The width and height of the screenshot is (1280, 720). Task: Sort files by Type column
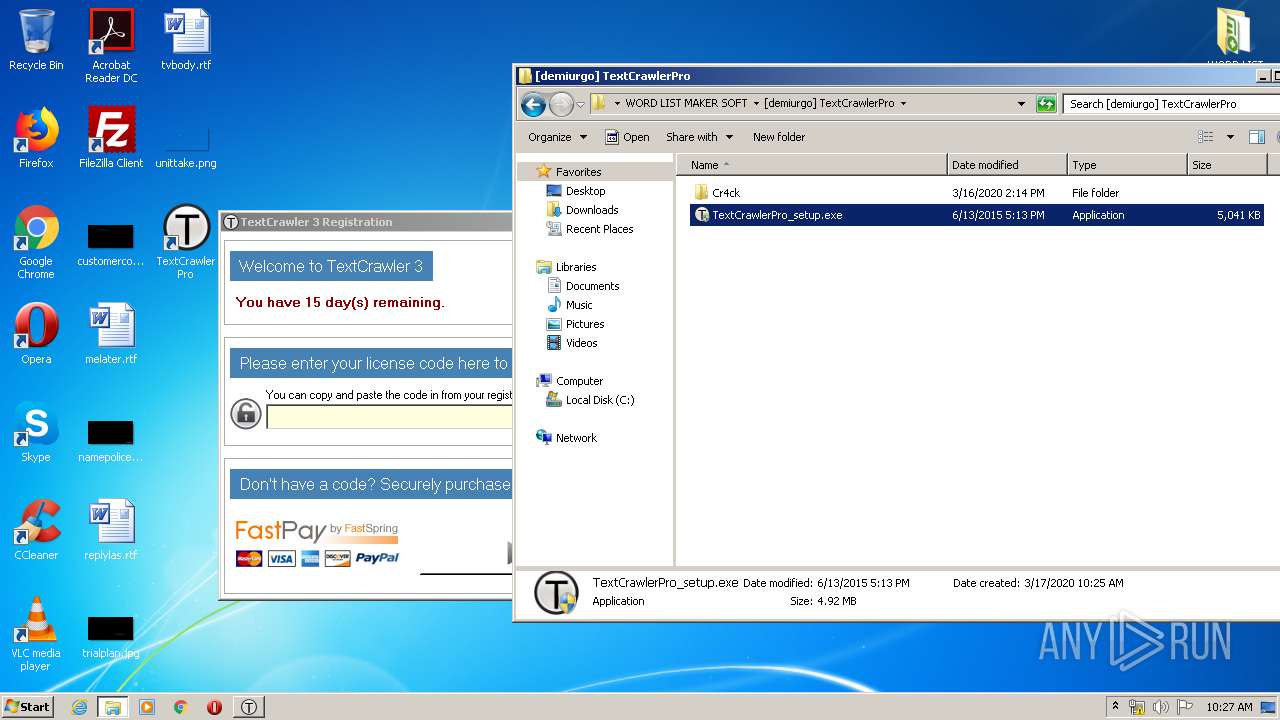click(x=1127, y=165)
